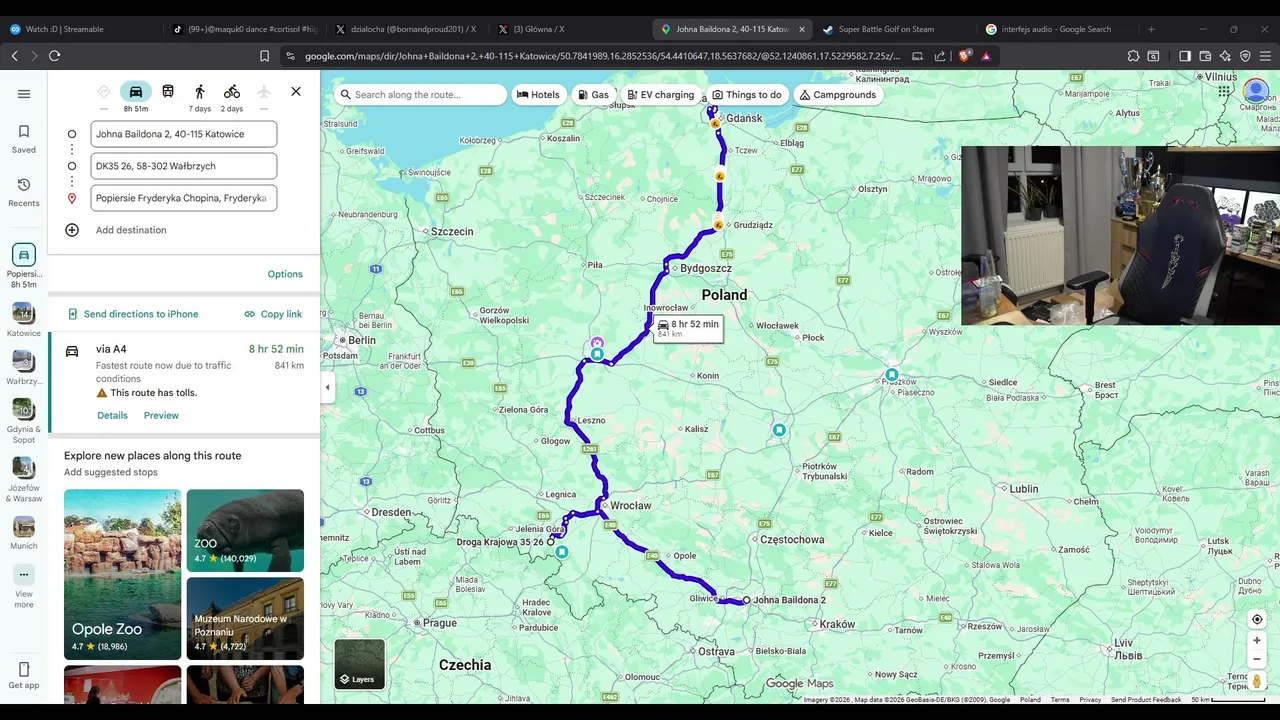Collapse the side panel arrow
This screenshot has height=720, width=1280.
pyautogui.click(x=327, y=387)
